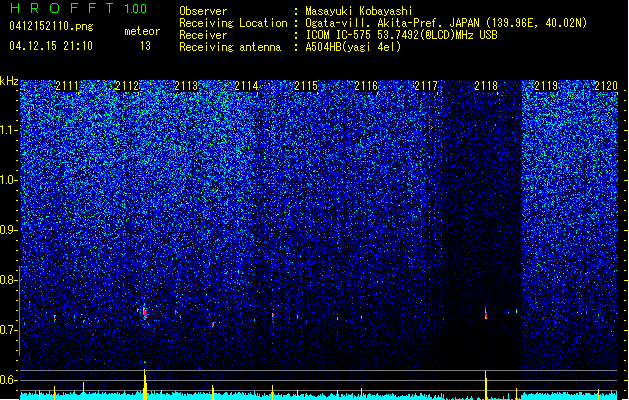Click the 1.1 kHz axis tick label
The image size is (629, 400).
point(9,130)
